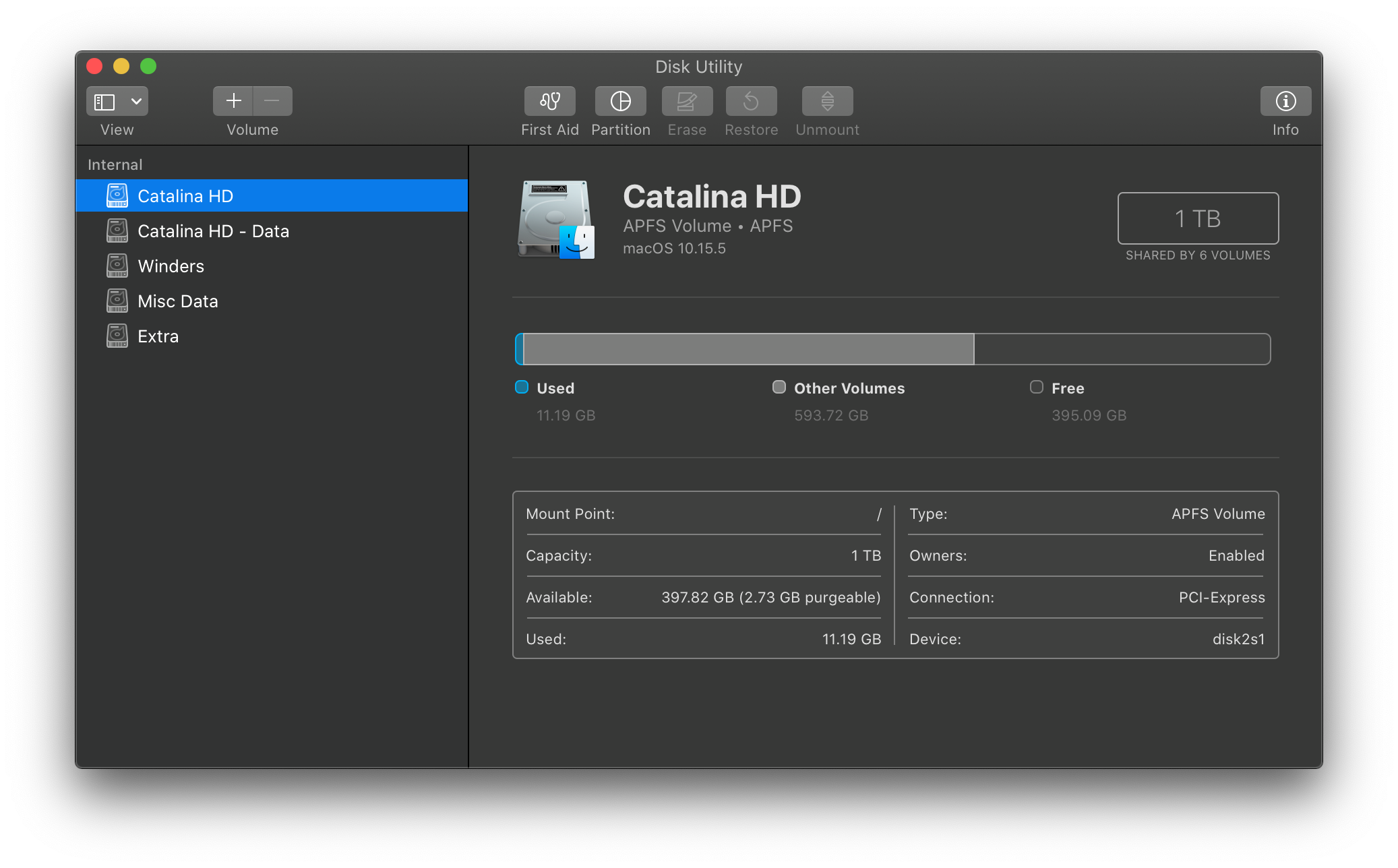Click the Erase toolbar icon

click(687, 101)
